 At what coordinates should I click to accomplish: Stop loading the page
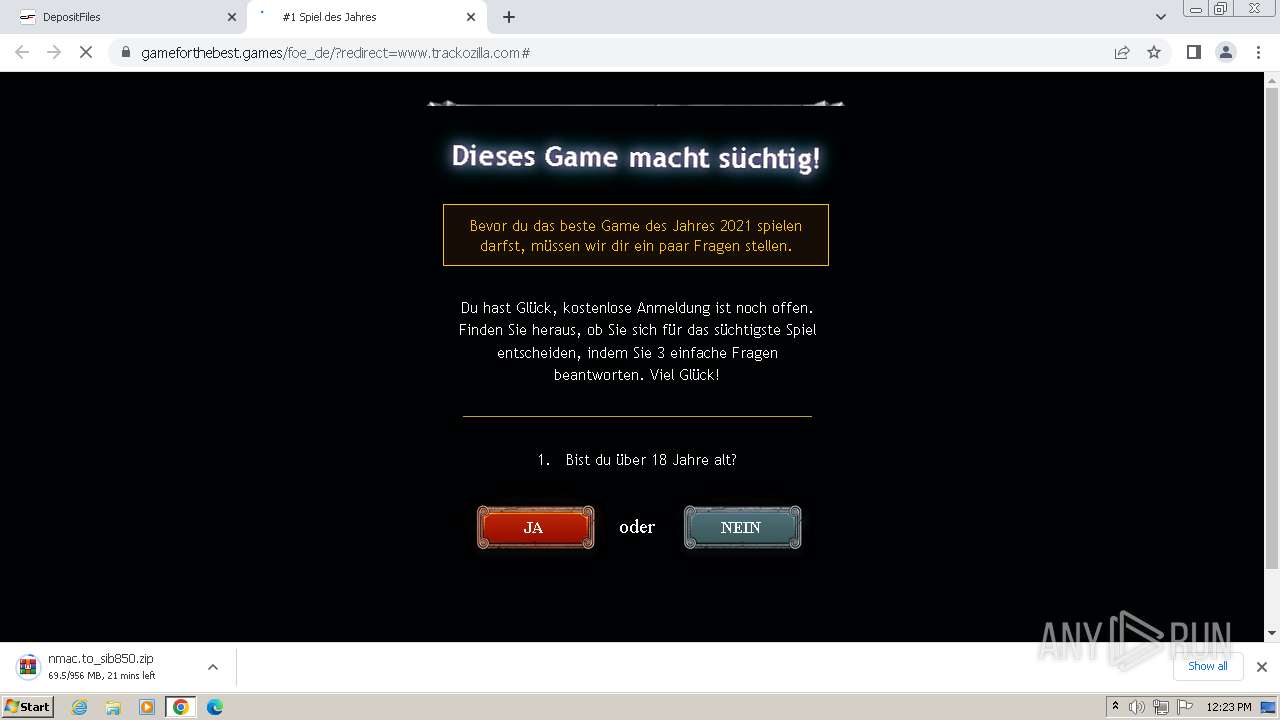click(x=86, y=52)
